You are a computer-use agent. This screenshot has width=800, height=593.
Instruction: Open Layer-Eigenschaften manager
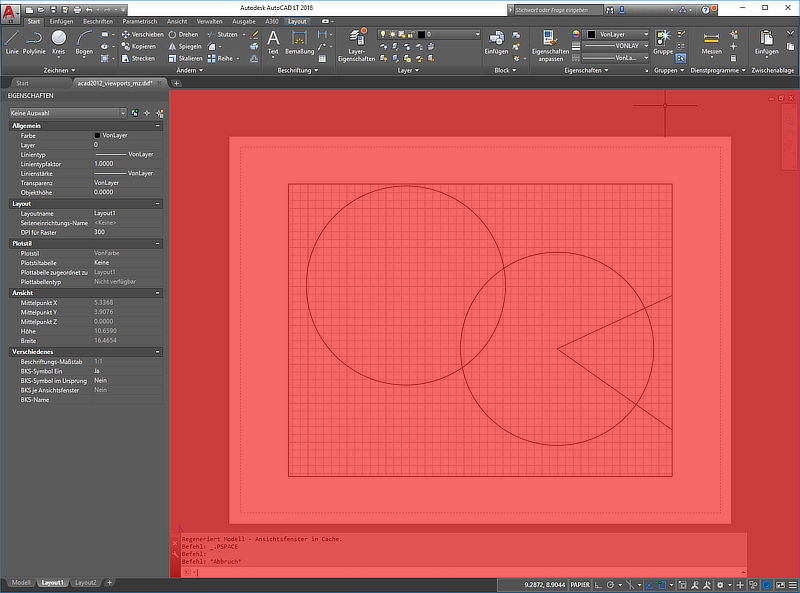coord(356,45)
